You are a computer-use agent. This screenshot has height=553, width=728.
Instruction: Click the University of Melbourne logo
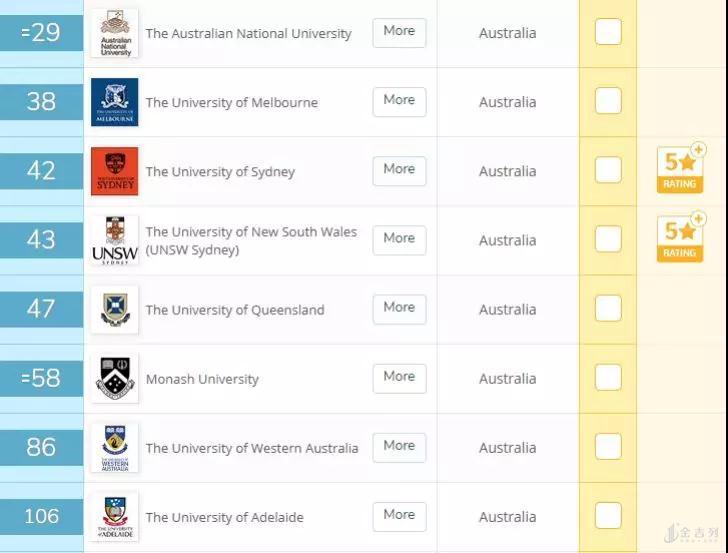click(x=115, y=102)
